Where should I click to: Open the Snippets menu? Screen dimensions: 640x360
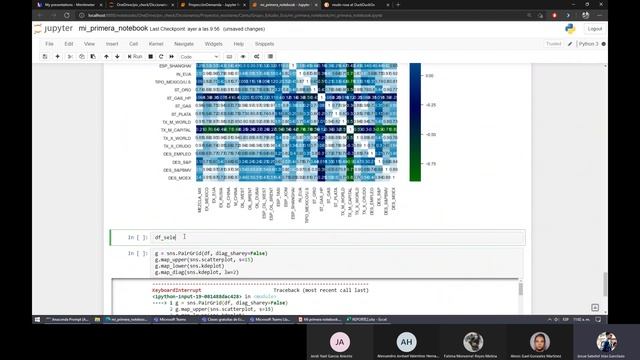point(264,44)
